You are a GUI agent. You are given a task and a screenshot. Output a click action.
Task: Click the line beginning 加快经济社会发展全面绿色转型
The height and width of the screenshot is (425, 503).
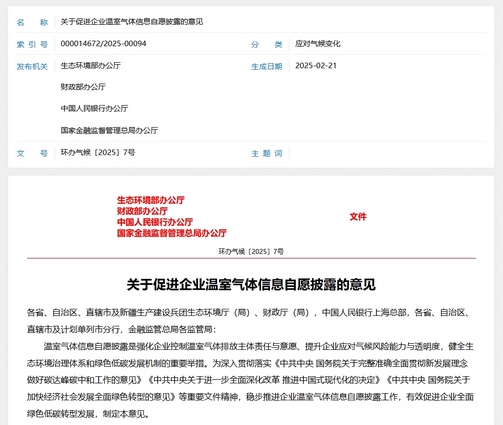click(250, 397)
